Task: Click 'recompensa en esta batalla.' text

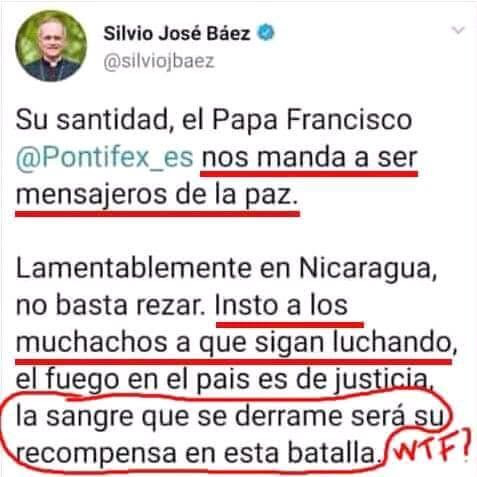Action: pyautogui.click(x=195, y=454)
